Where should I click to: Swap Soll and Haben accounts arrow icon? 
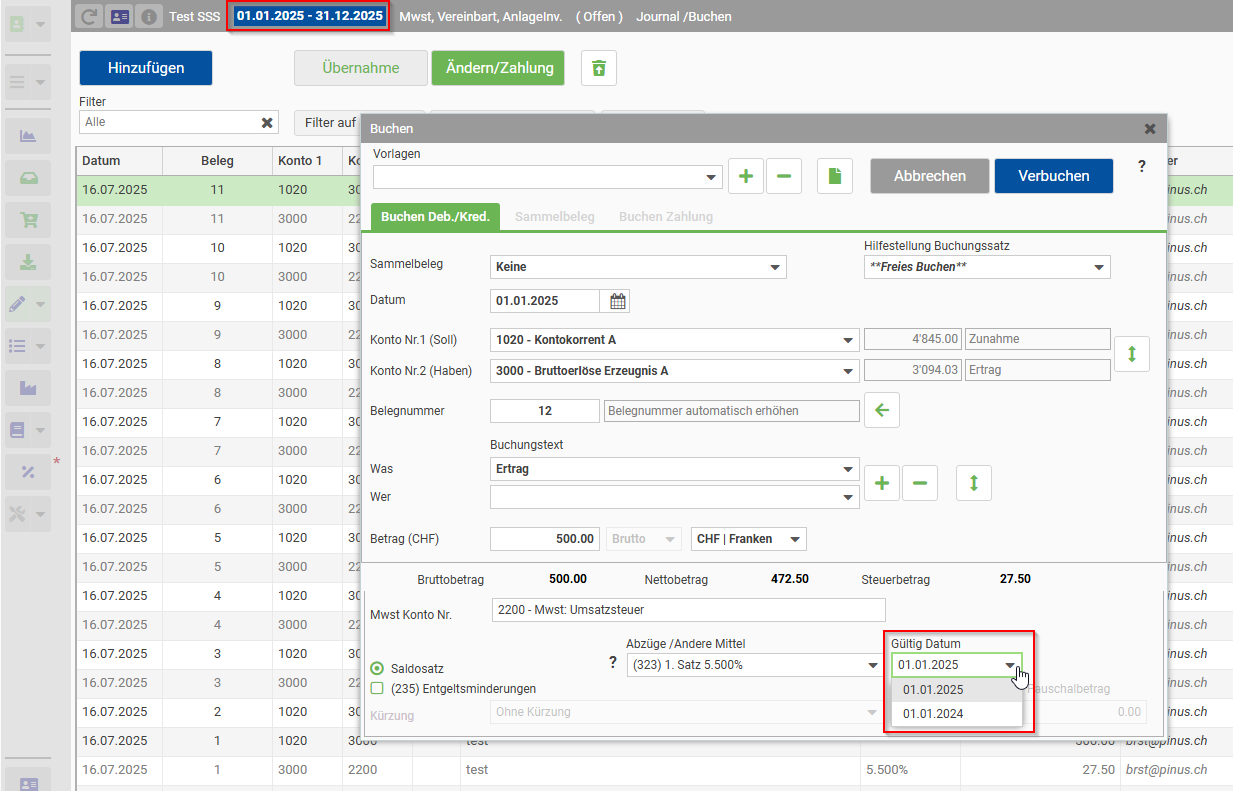pyautogui.click(x=1132, y=354)
